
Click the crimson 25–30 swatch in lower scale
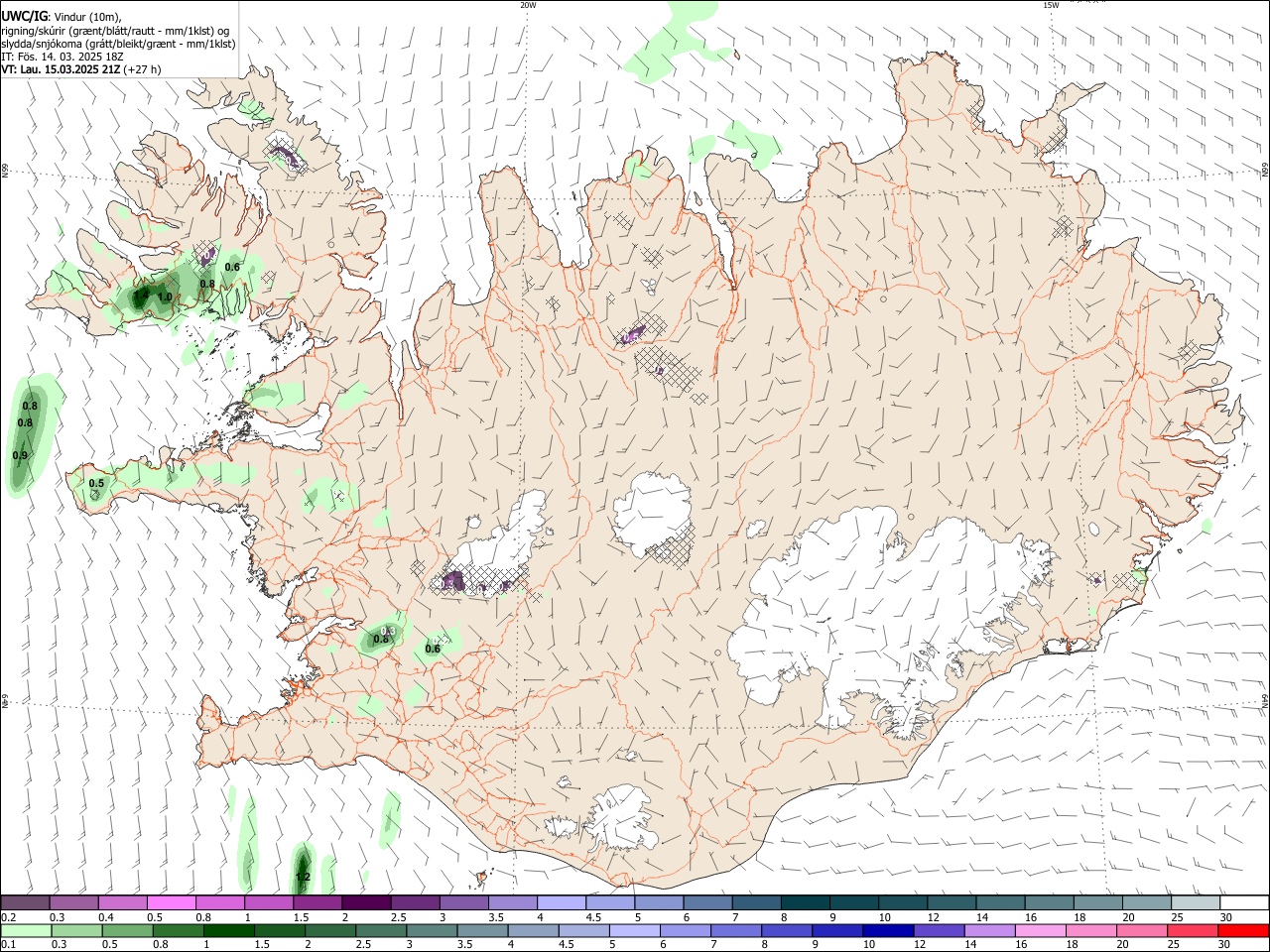[x=1193, y=931]
